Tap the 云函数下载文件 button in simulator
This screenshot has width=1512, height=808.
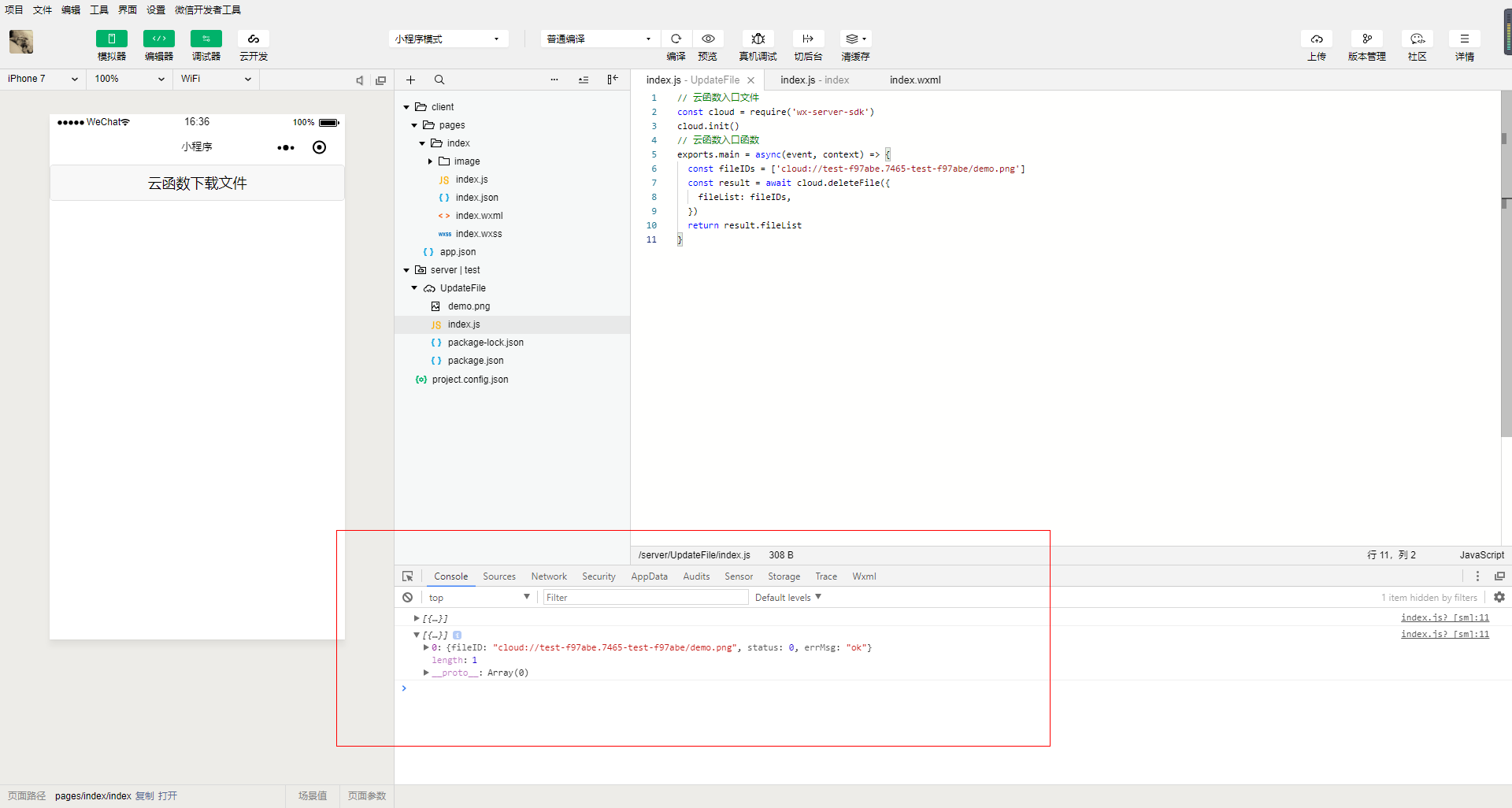197,183
